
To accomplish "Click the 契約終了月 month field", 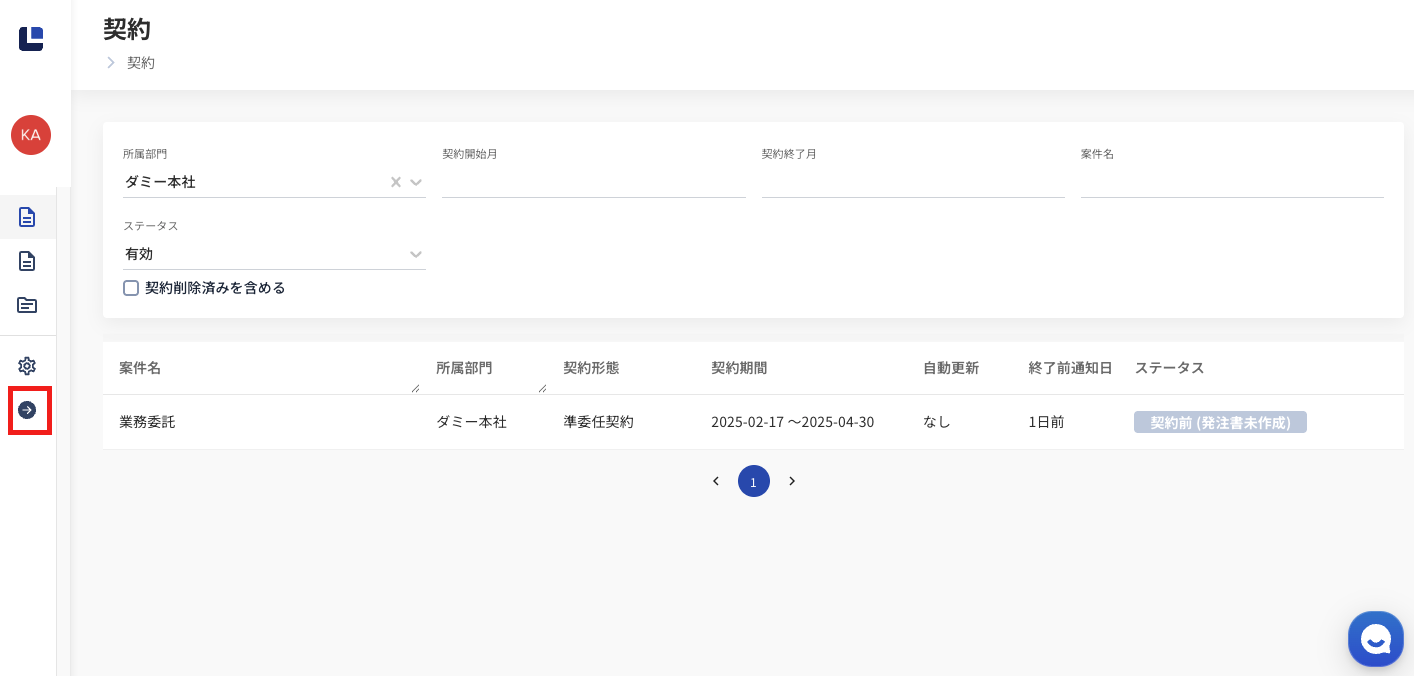I will pos(912,182).
